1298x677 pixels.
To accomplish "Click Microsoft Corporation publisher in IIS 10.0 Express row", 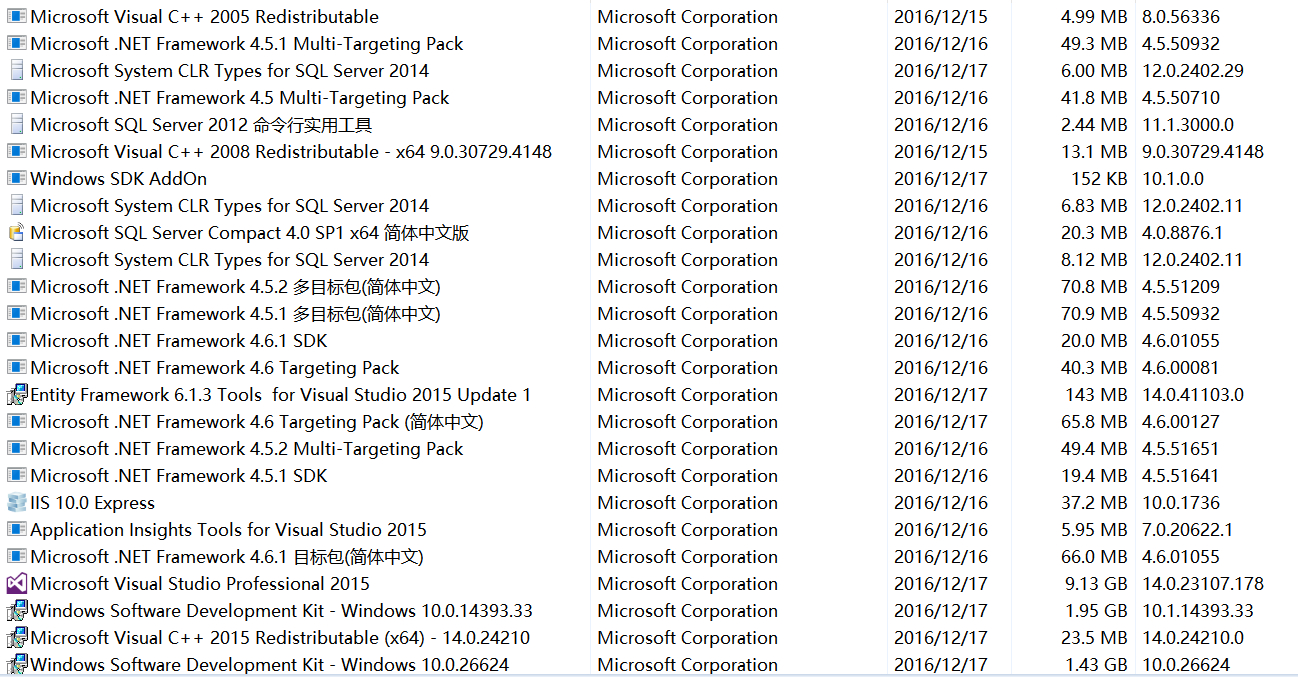I will pos(688,503).
